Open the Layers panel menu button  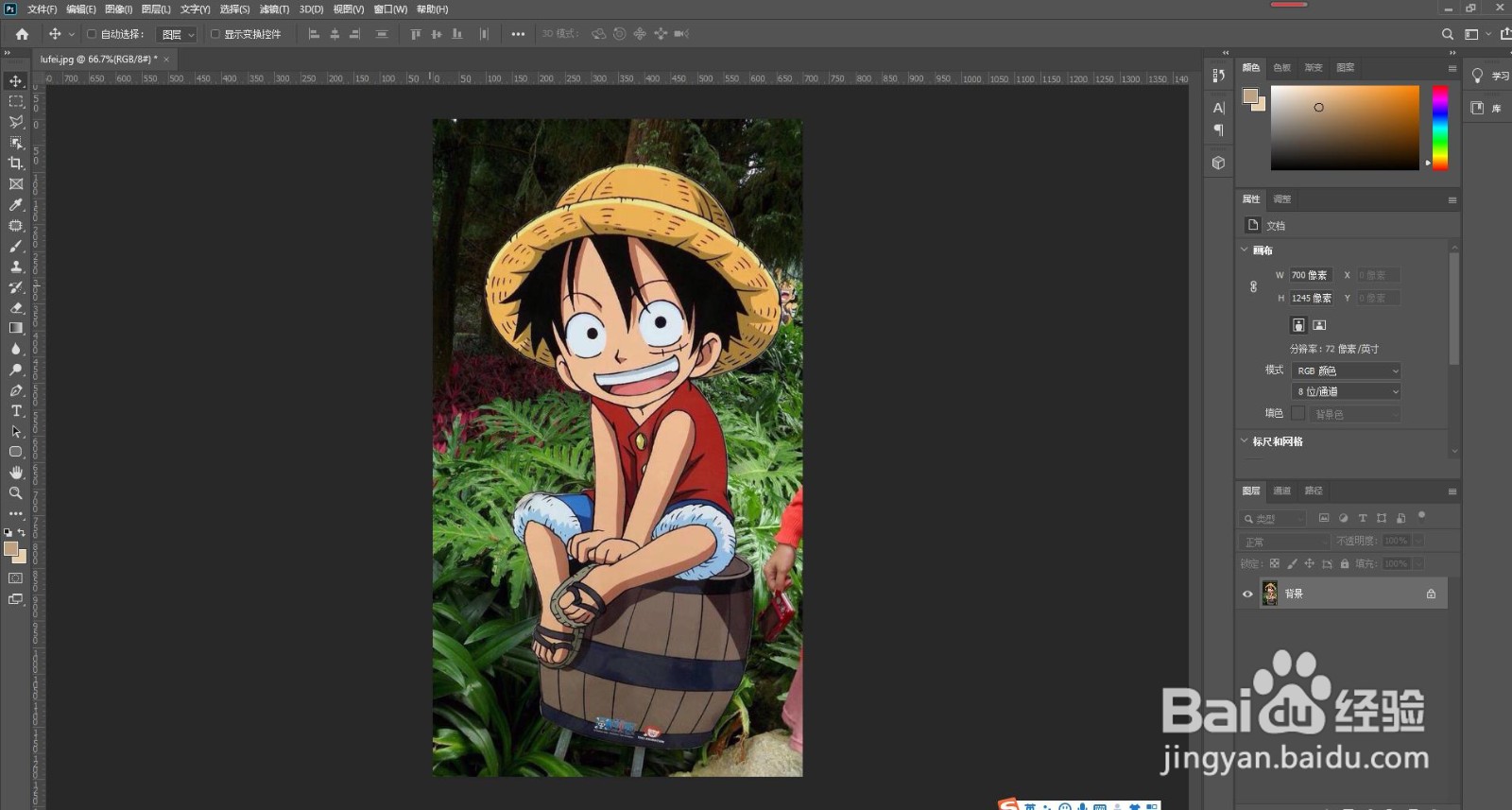tap(1452, 491)
